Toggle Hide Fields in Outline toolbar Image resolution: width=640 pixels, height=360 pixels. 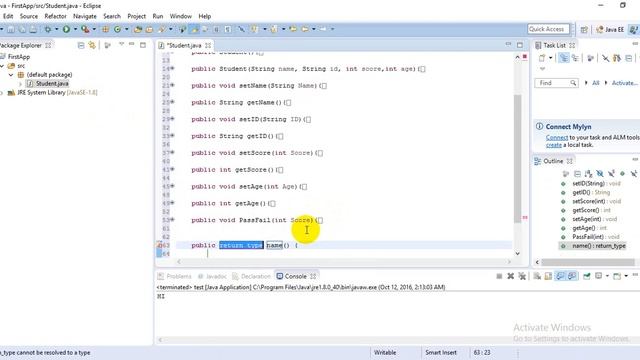click(600, 174)
